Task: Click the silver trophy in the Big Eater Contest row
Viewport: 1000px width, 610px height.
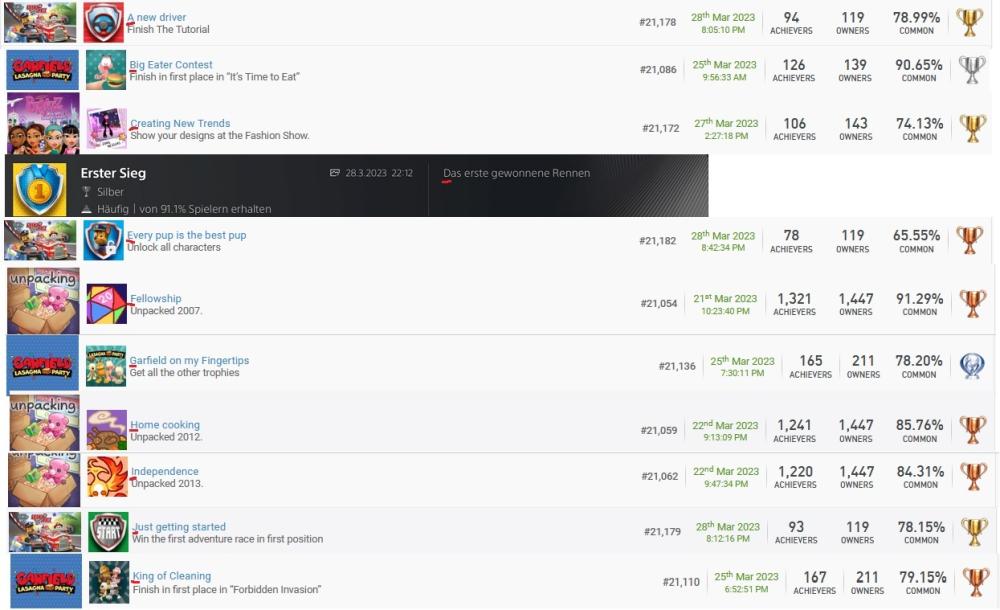Action: [971, 71]
